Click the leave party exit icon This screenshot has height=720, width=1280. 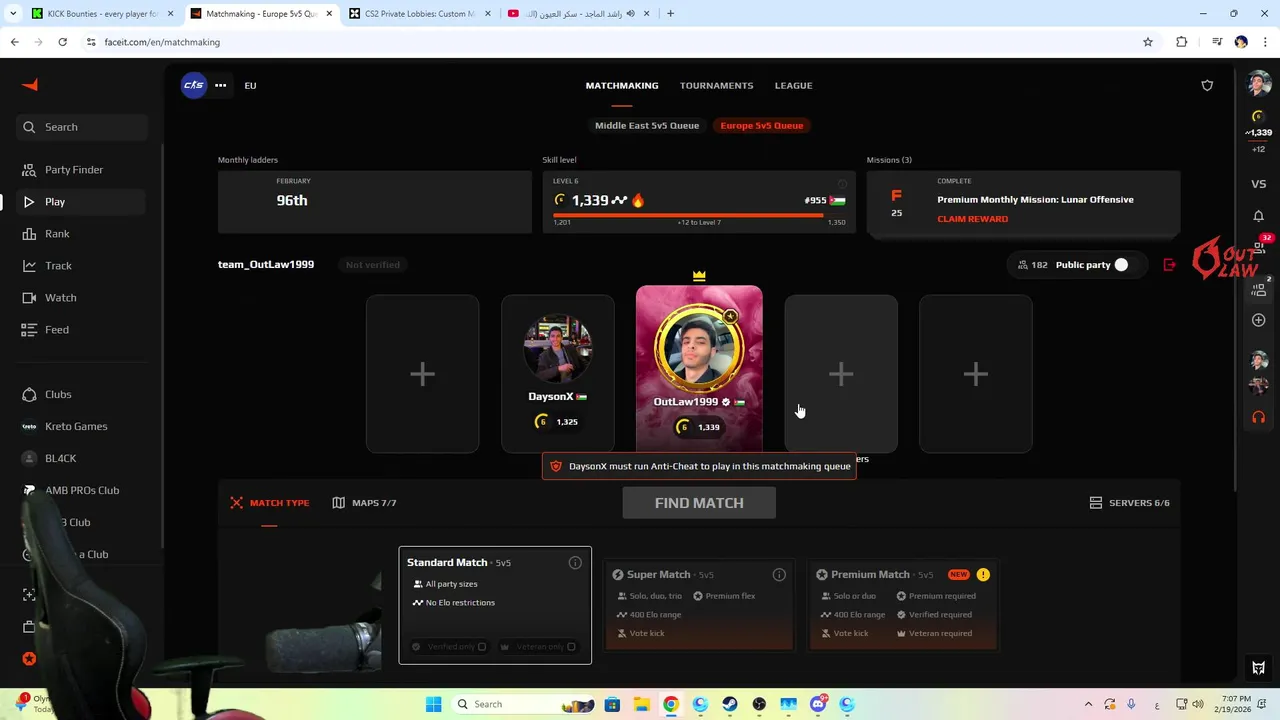tap(1170, 265)
